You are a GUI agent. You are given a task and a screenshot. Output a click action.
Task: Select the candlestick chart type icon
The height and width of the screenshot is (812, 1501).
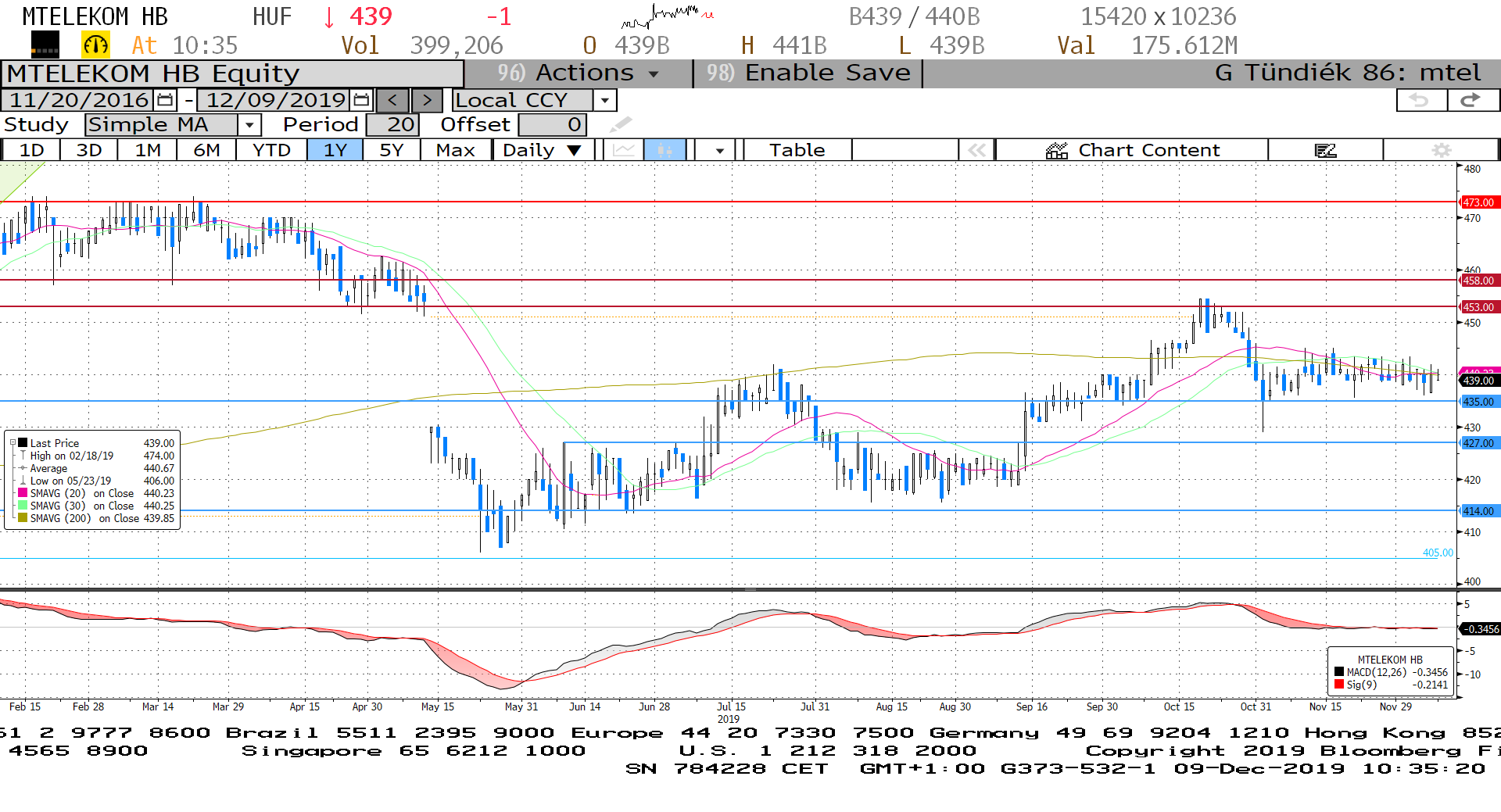point(665,150)
